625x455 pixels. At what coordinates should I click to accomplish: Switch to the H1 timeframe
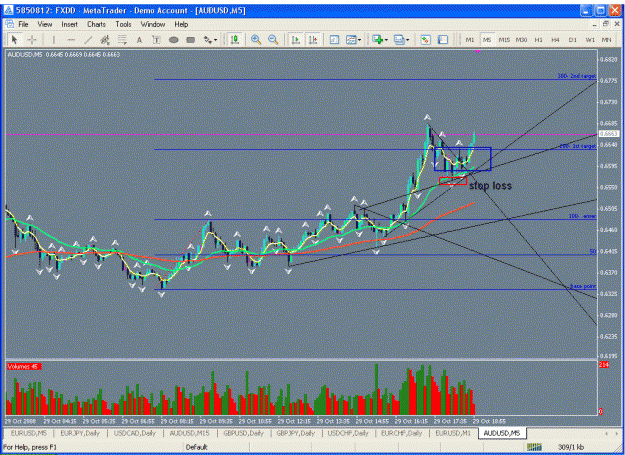tap(539, 40)
